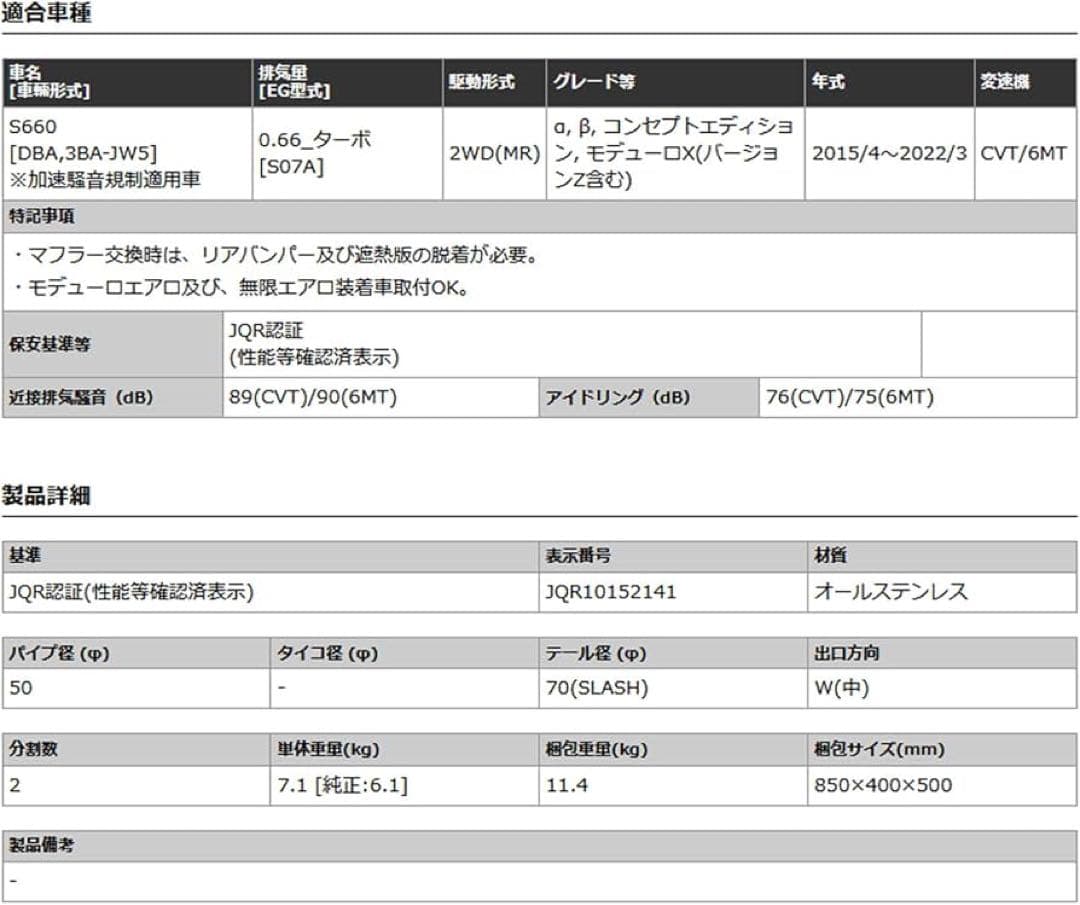Select the JQR認証(性能等確認済表示) cell under 基準
1080x905 pixels.
tap(271, 592)
